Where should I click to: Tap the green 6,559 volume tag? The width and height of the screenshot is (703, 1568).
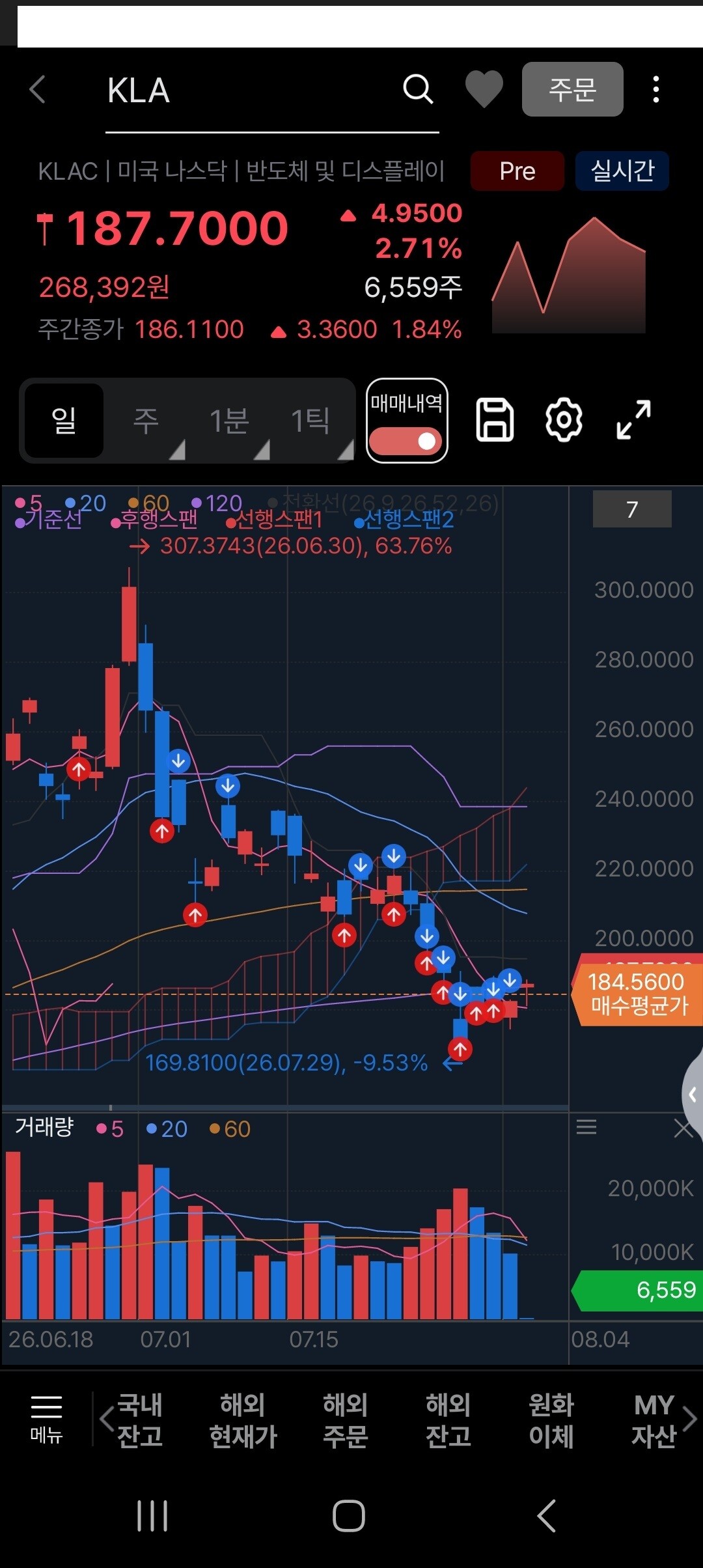click(637, 1290)
